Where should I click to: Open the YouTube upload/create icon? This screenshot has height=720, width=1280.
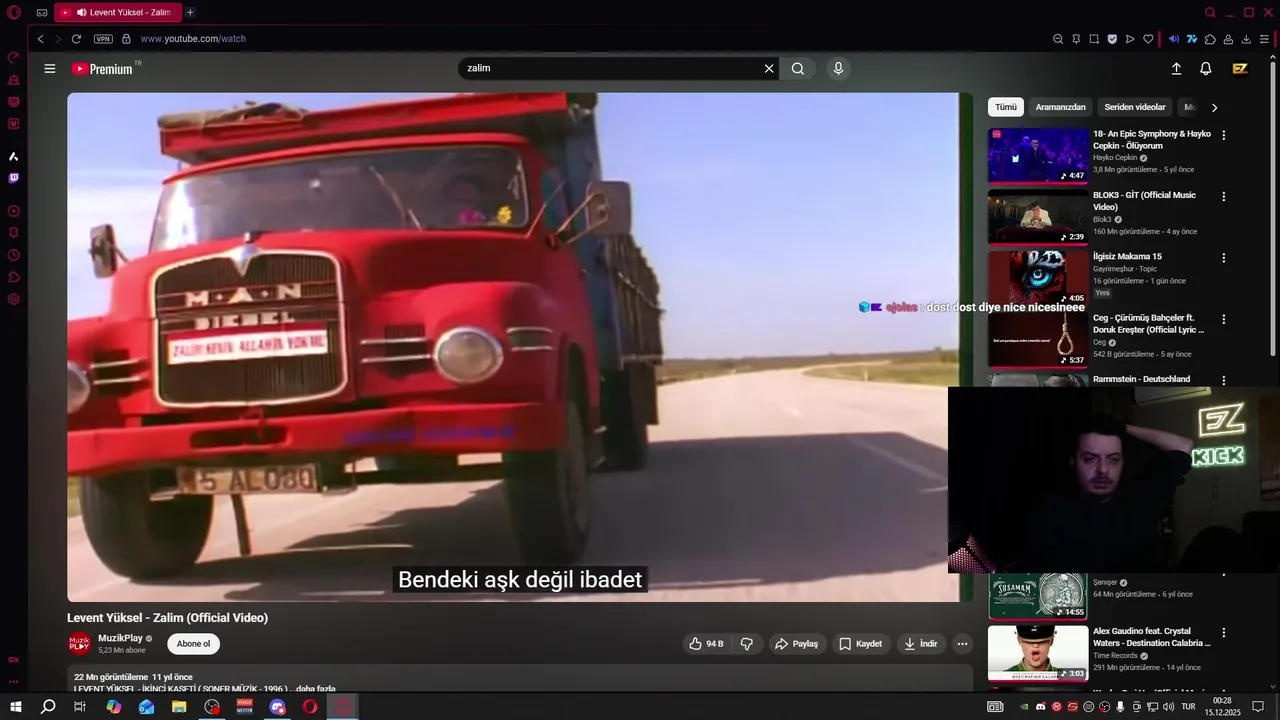[1176, 69]
